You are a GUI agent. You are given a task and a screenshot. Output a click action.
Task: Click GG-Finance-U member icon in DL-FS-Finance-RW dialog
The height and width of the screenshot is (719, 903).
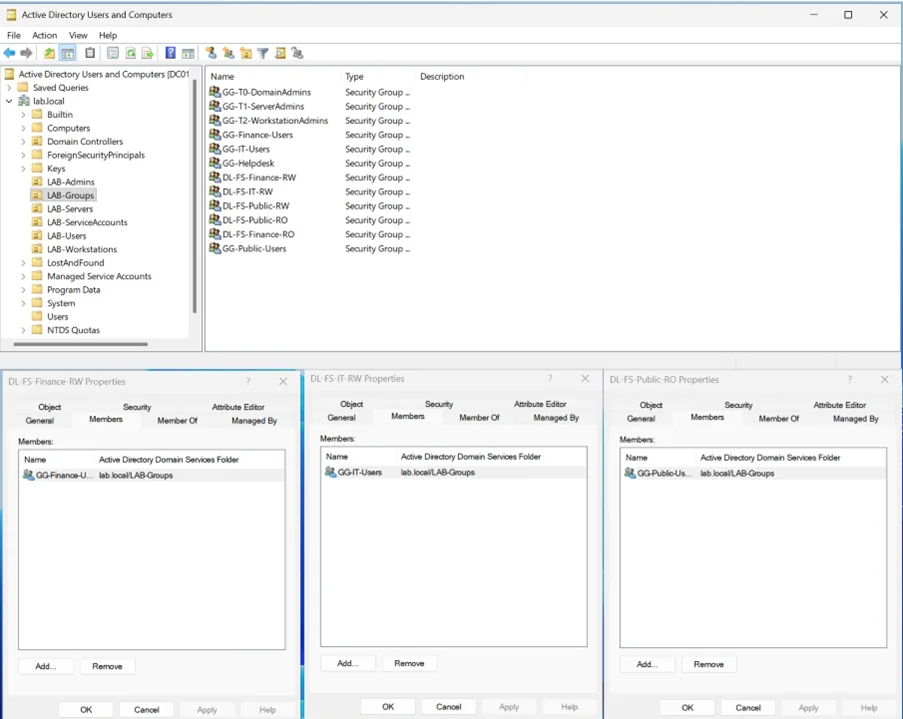coord(28,475)
